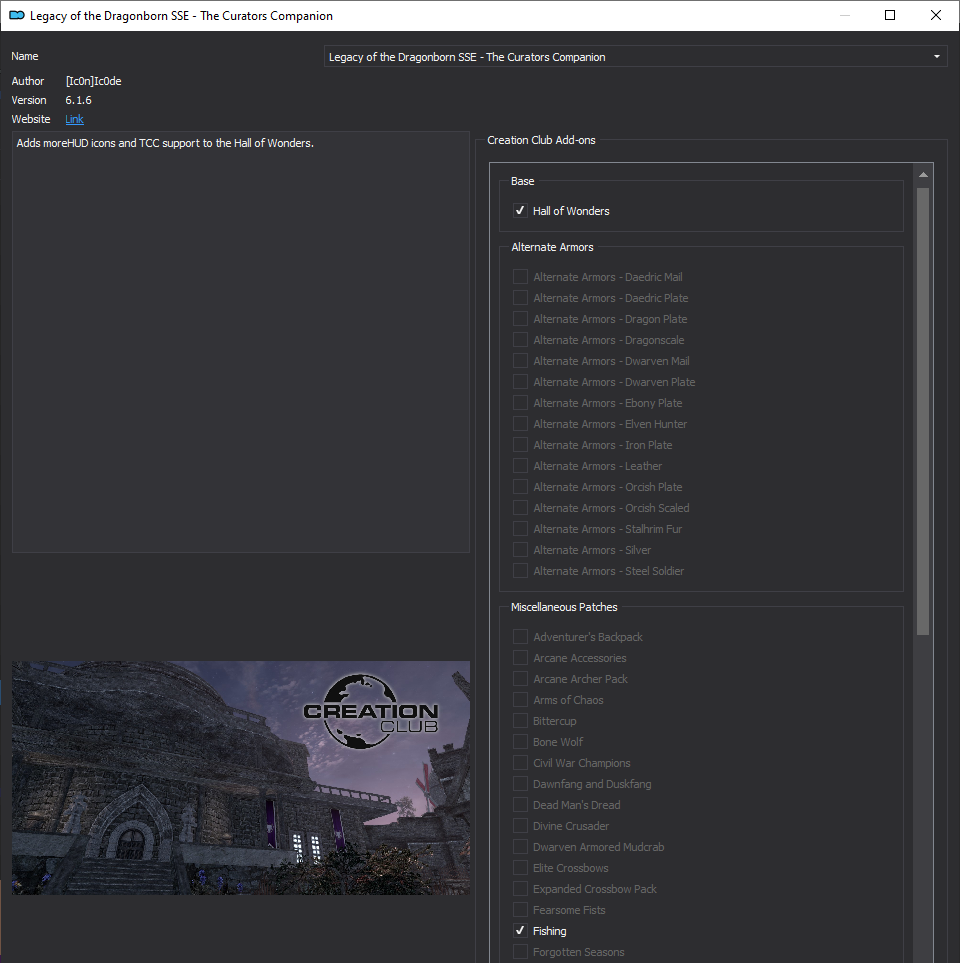
Task: Enable the Divine Crusader patch
Action: coord(520,826)
